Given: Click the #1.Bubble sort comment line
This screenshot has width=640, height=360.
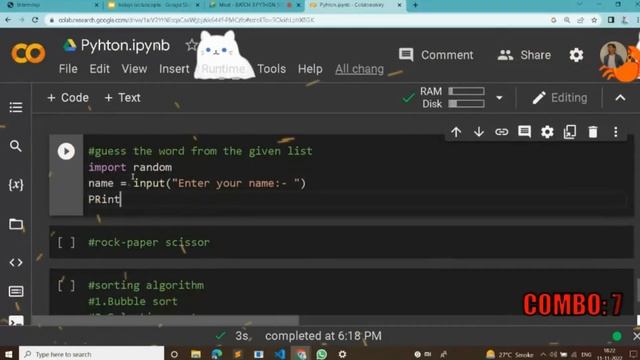Looking at the screenshot, I should pos(133,301).
